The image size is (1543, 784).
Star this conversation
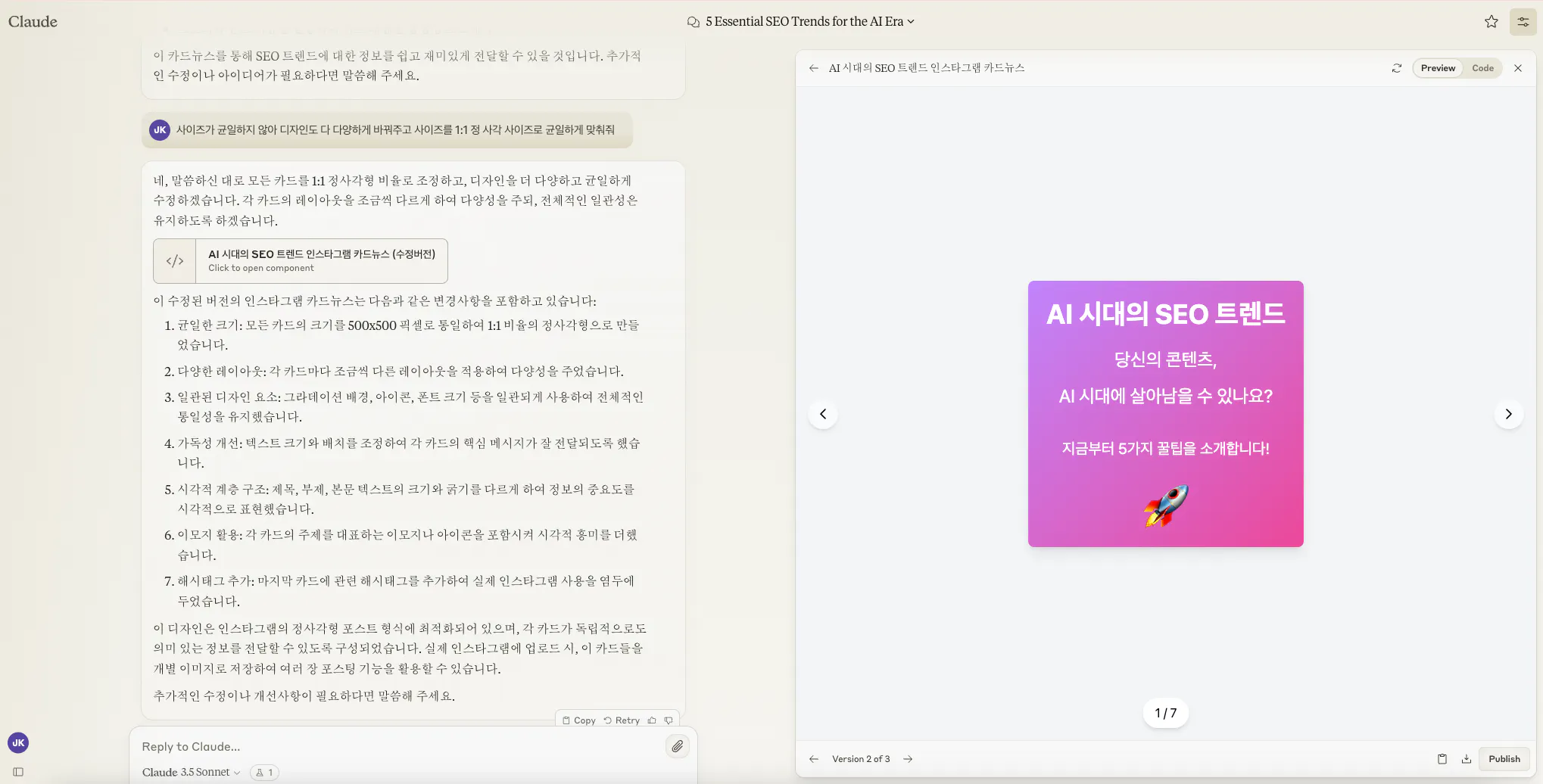tap(1492, 21)
